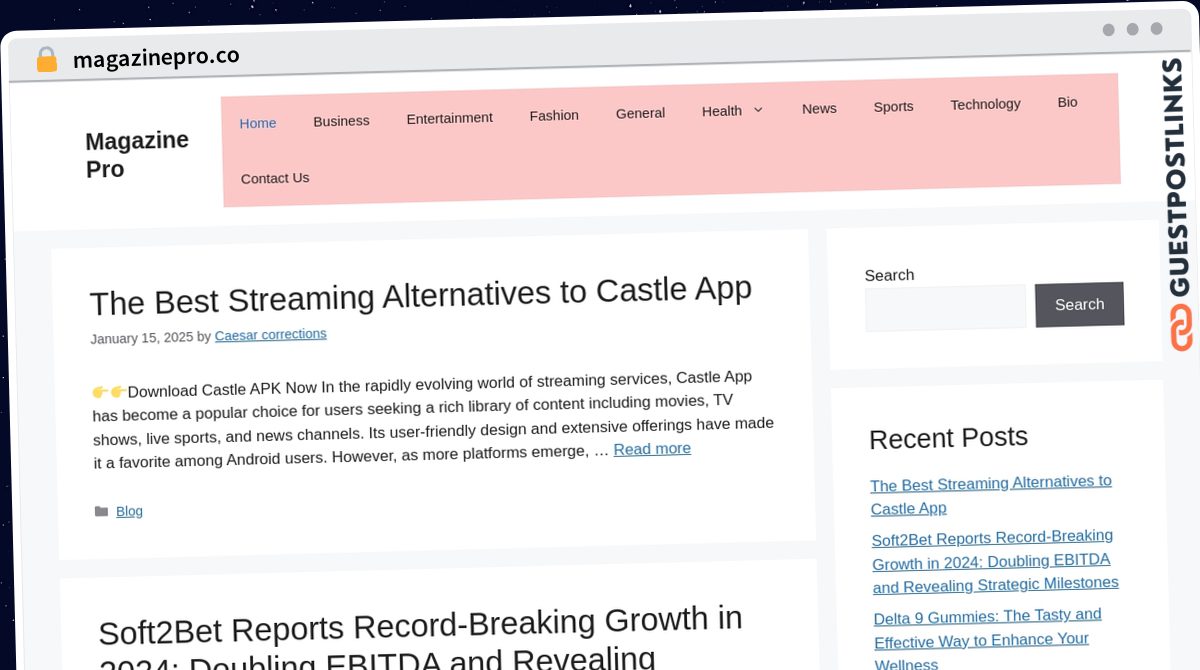Navigate to the General menu item
This screenshot has height=670, width=1200.
[640, 113]
